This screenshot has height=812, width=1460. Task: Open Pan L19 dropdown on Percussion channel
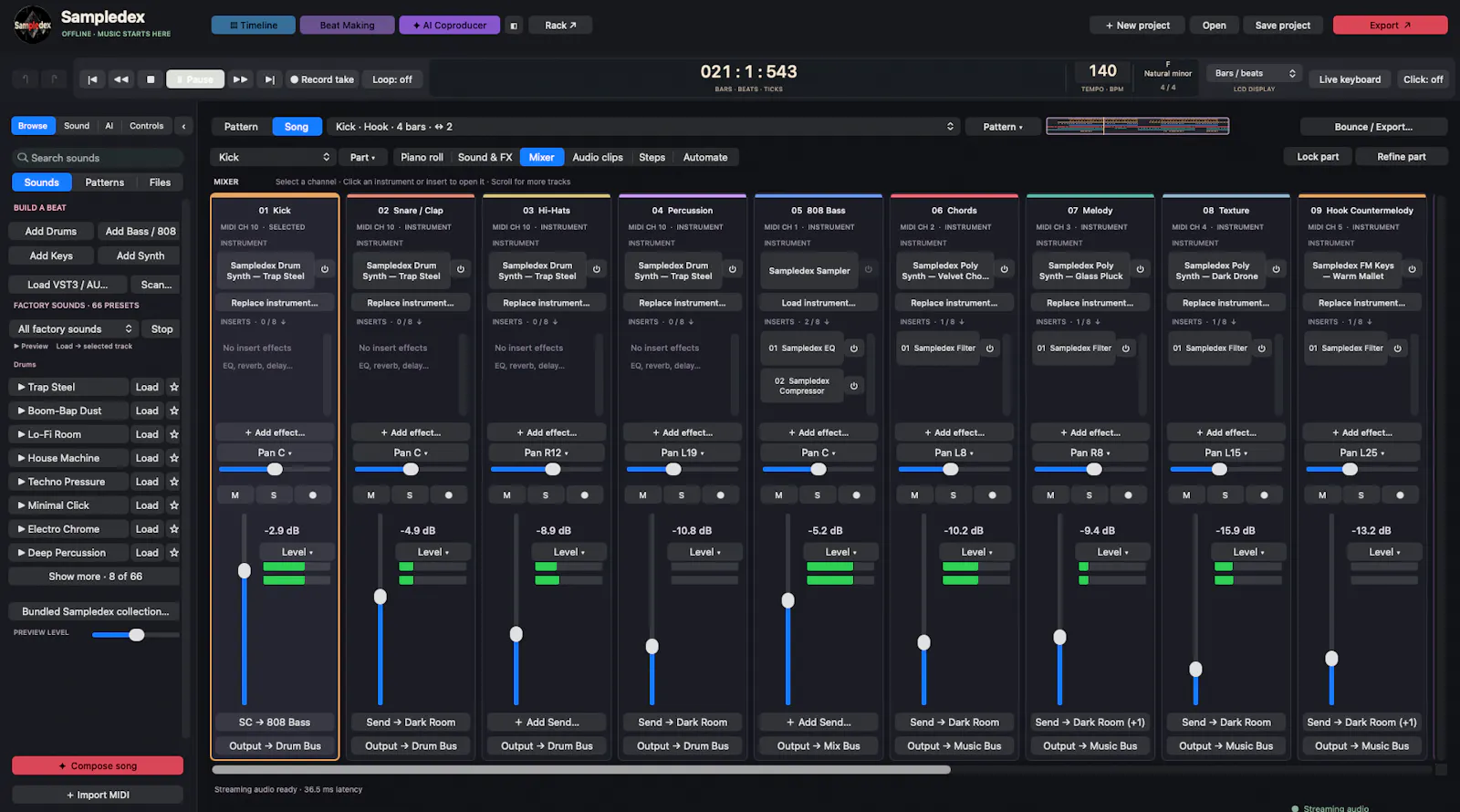[x=683, y=453]
